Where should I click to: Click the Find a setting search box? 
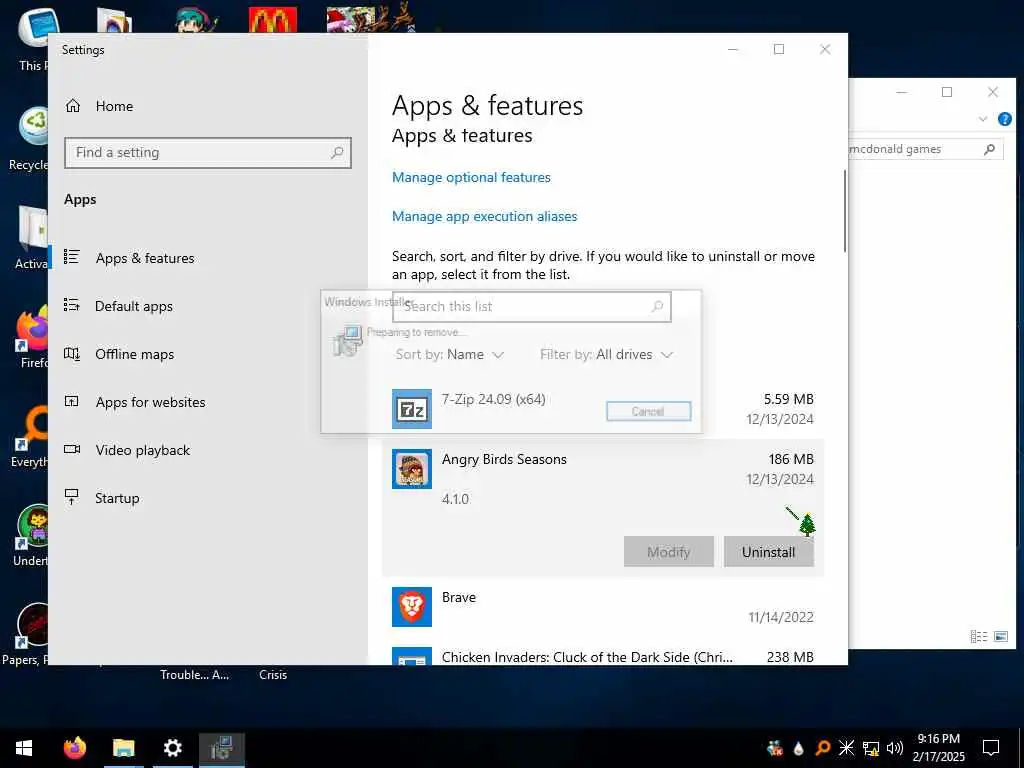(208, 153)
